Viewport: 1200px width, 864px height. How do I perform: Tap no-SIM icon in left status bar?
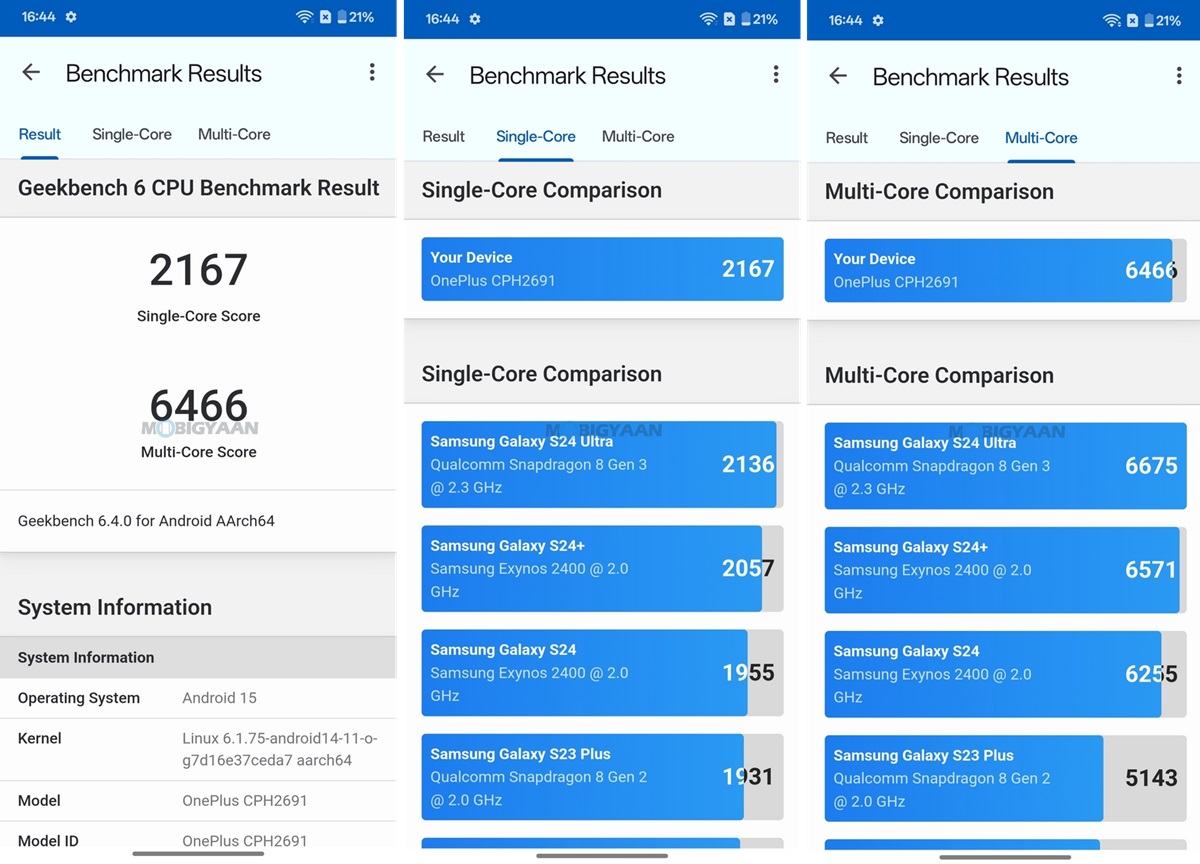tap(326, 17)
